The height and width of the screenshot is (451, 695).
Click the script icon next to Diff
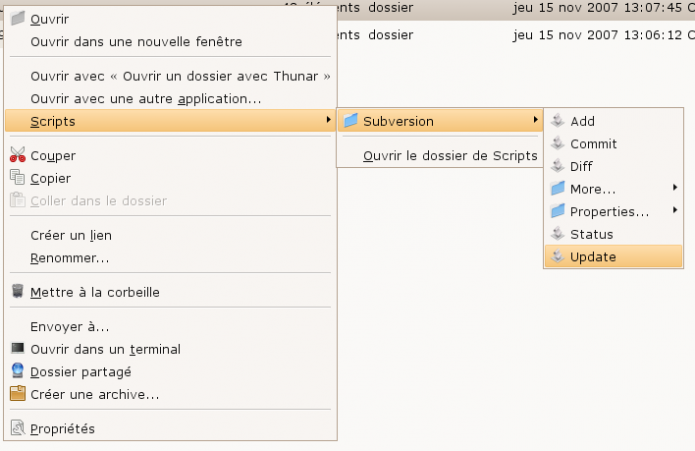[558, 166]
